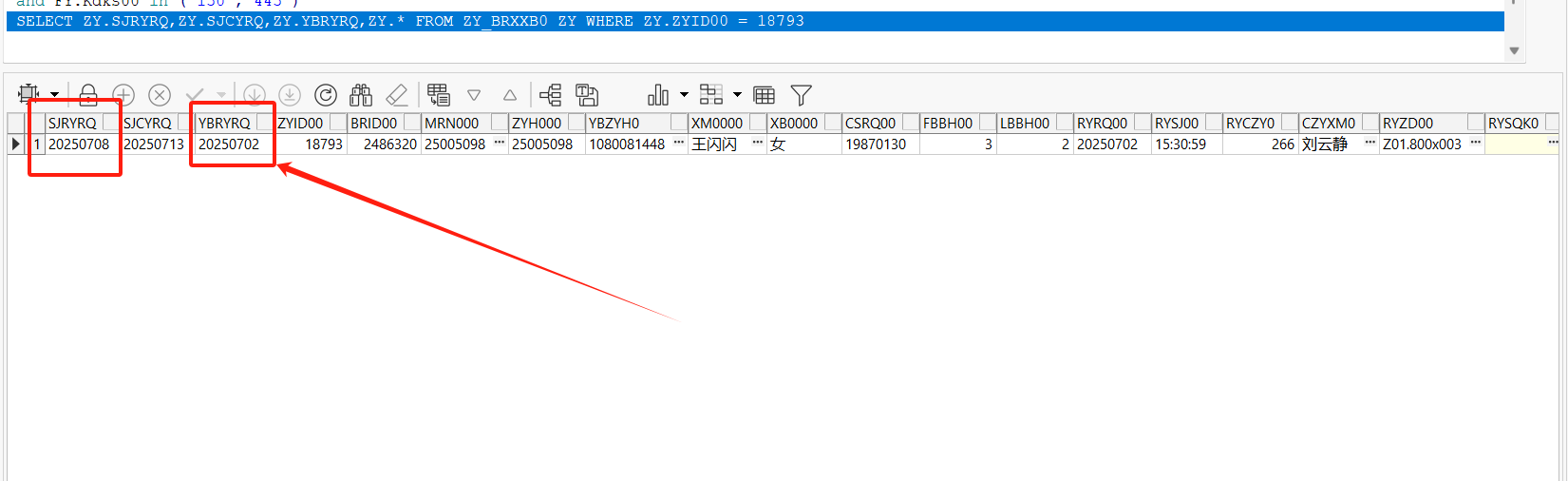This screenshot has height=481, width=1568.
Task: Open the grouped view dropdown arrow
Action: (737, 95)
